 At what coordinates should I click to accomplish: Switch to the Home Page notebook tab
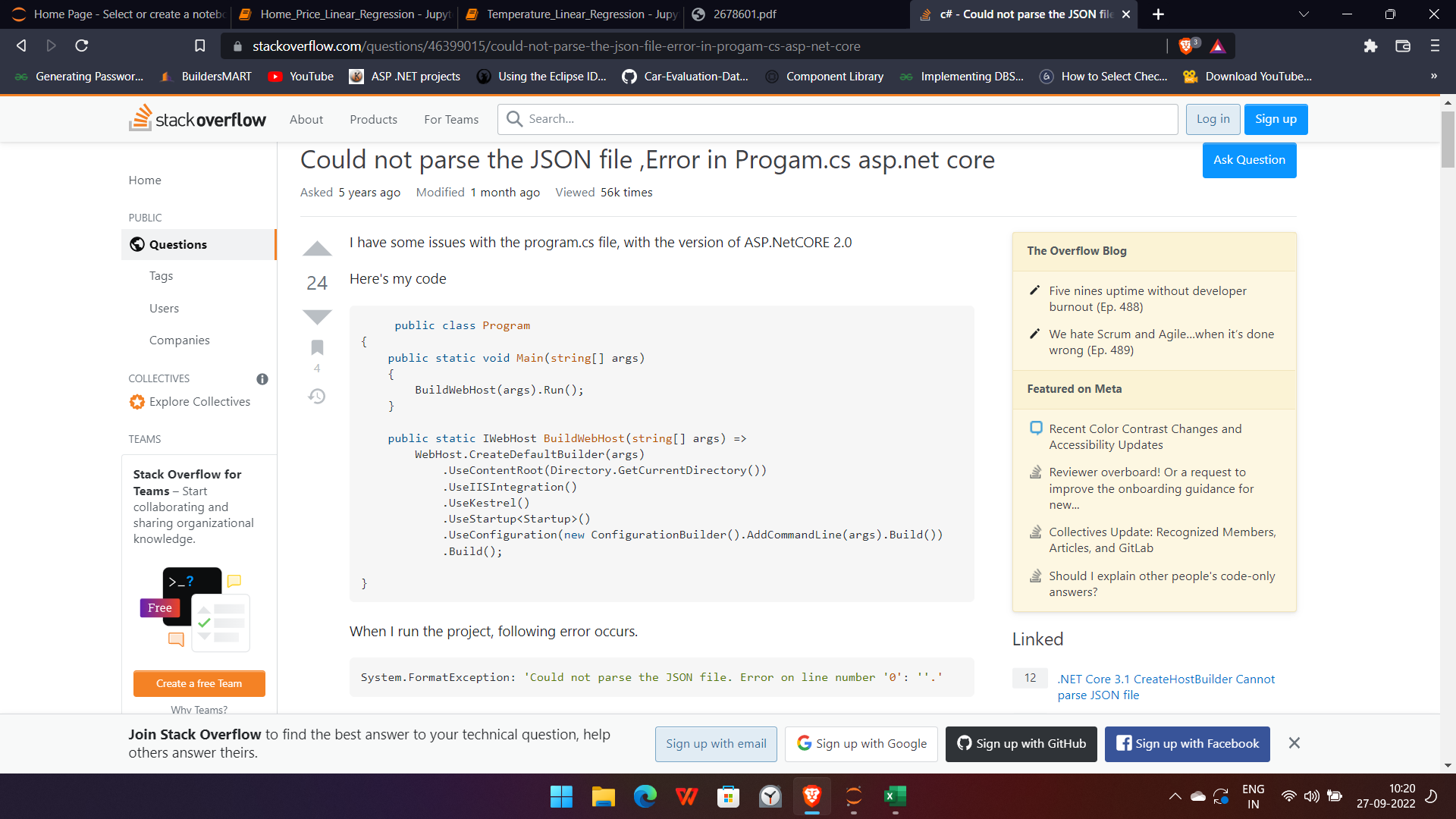(118, 14)
